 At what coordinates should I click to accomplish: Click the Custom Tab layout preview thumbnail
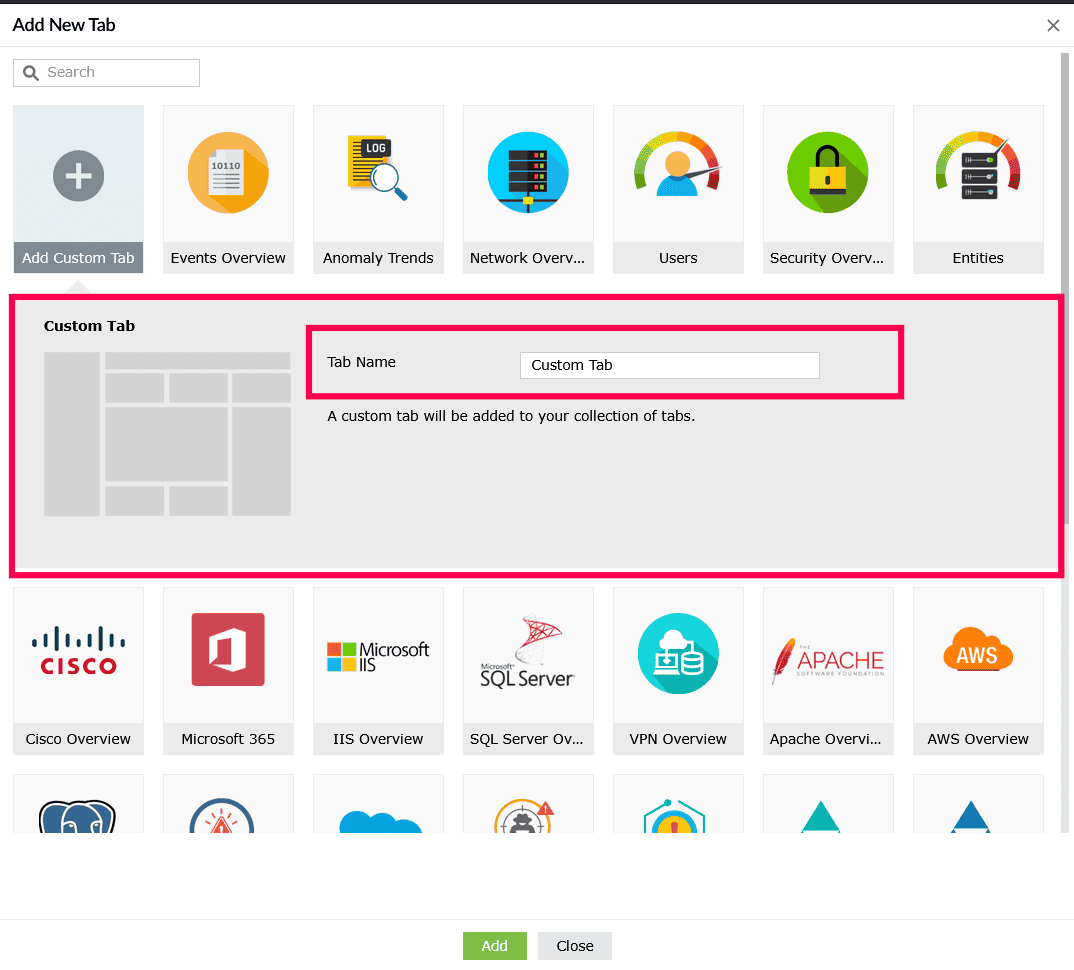point(167,434)
